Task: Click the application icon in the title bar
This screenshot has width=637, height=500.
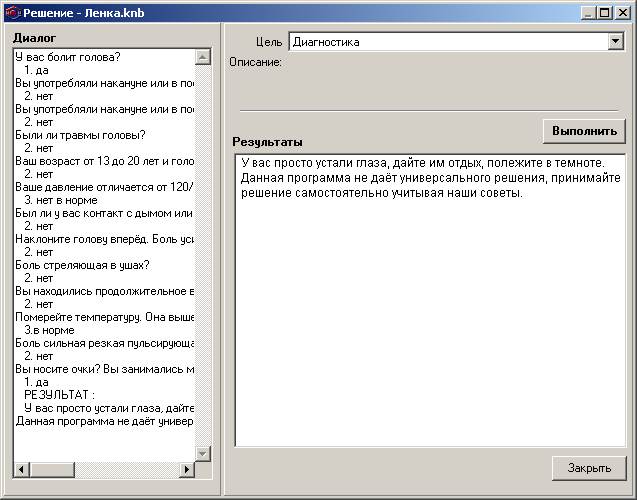Action: (x=11, y=12)
